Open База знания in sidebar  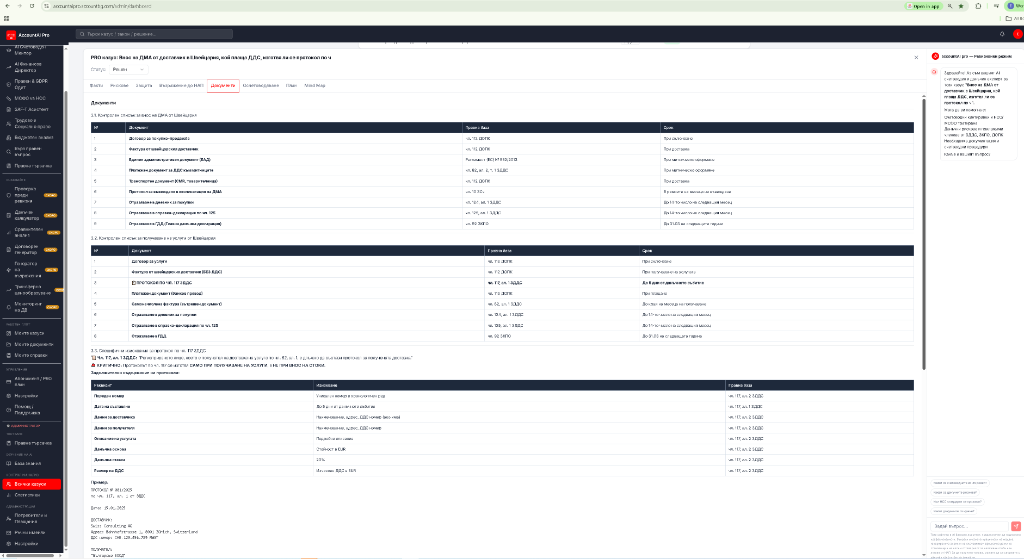pos(30,463)
